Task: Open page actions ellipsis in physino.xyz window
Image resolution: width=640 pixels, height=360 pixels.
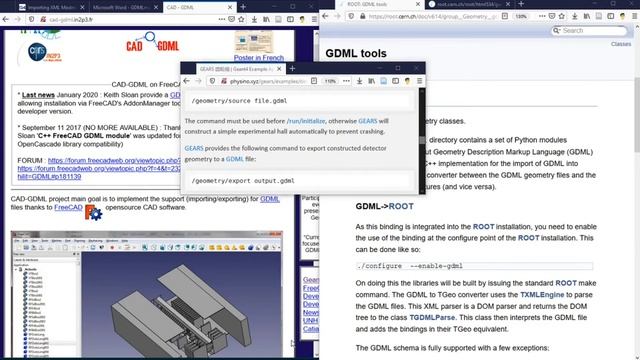Action: pyautogui.click(x=346, y=81)
